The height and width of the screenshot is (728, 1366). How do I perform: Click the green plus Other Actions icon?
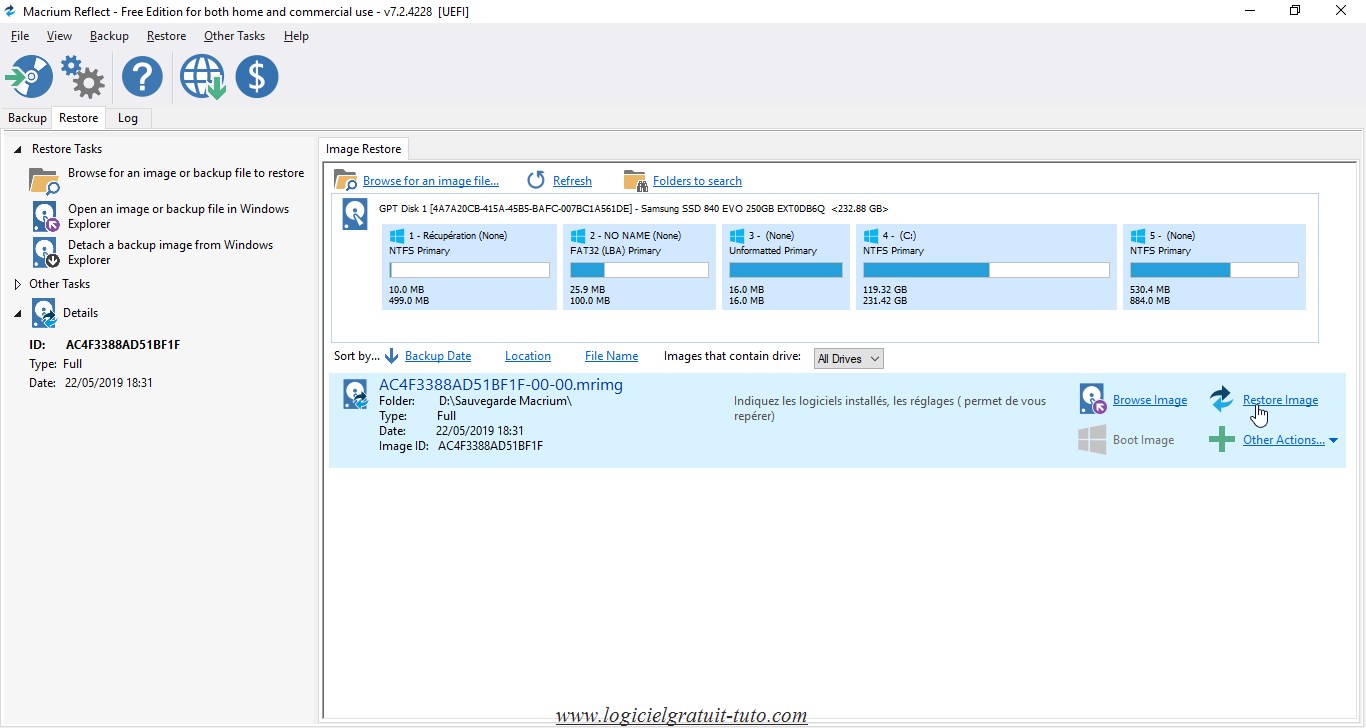pyautogui.click(x=1221, y=439)
